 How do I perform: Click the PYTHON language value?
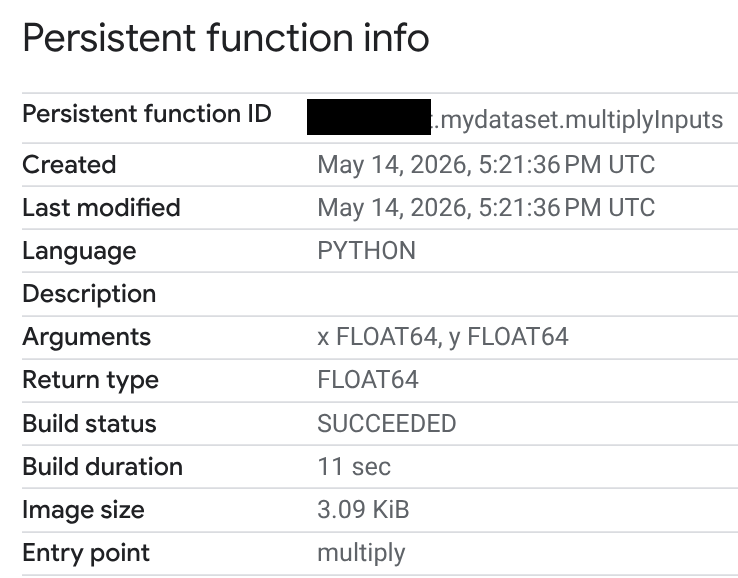click(367, 250)
